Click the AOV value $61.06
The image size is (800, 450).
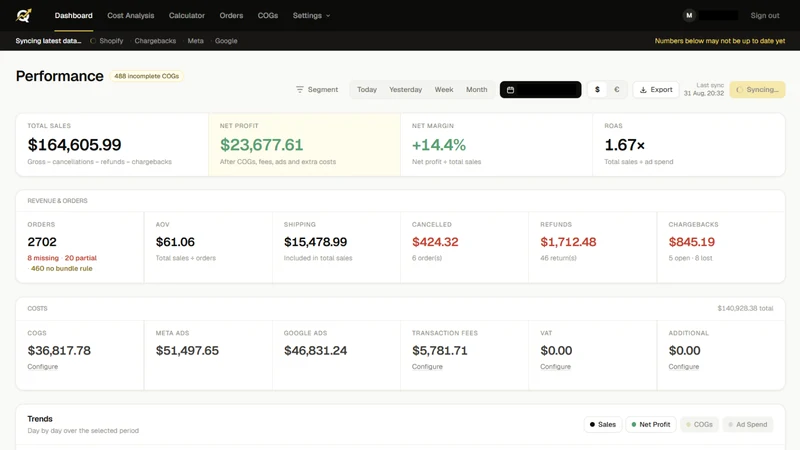175,242
